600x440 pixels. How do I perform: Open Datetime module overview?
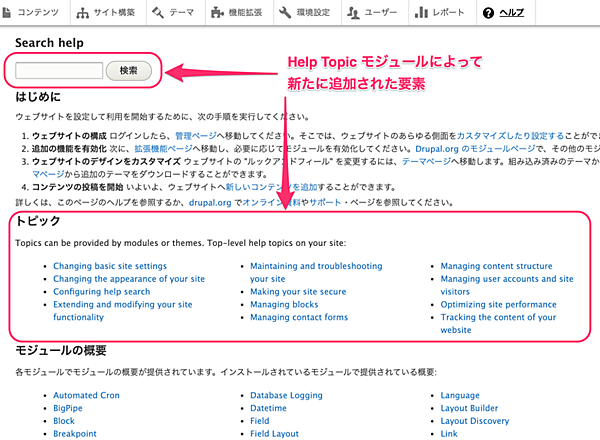coord(268,408)
